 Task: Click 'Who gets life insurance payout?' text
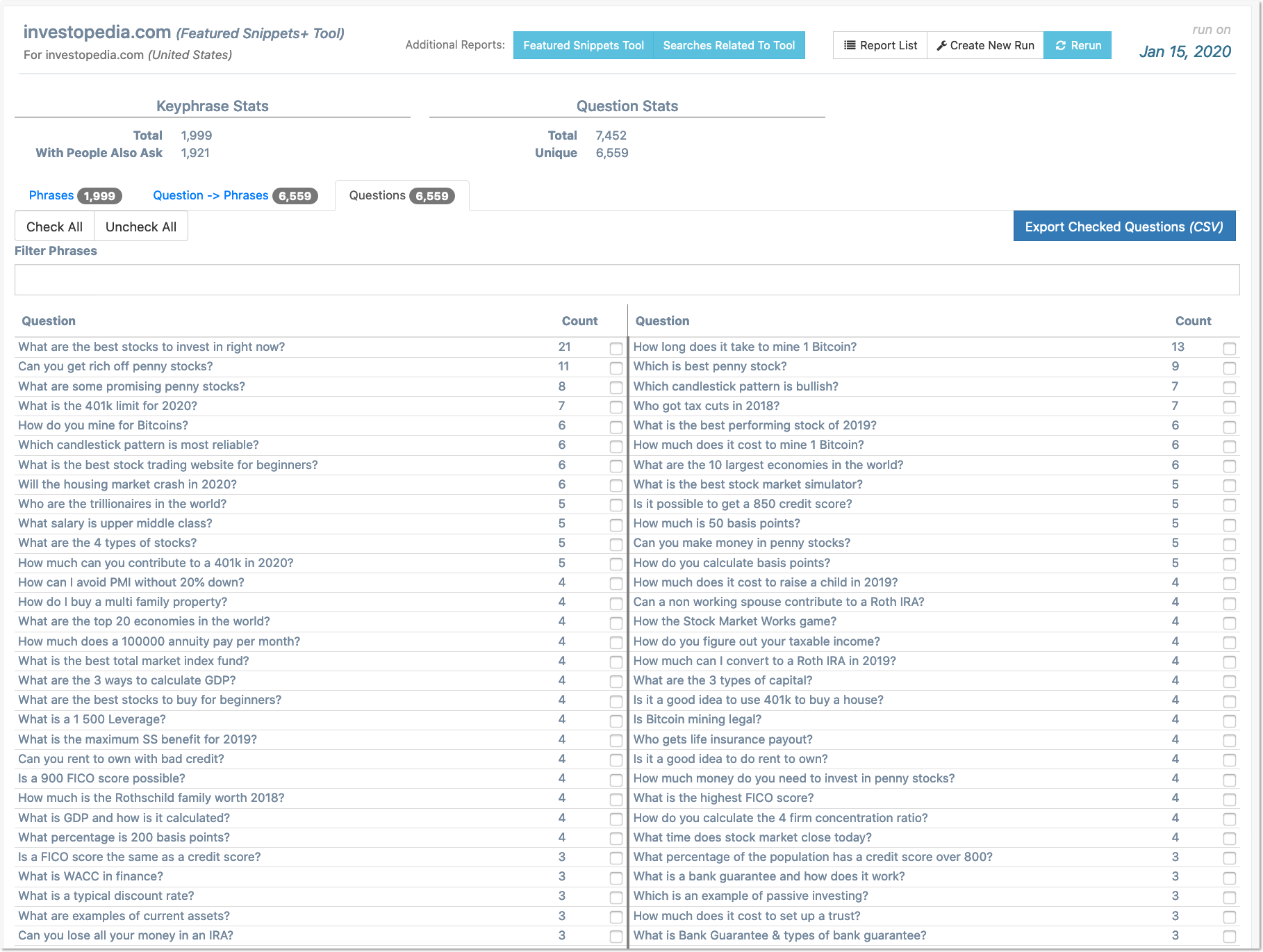click(x=723, y=739)
